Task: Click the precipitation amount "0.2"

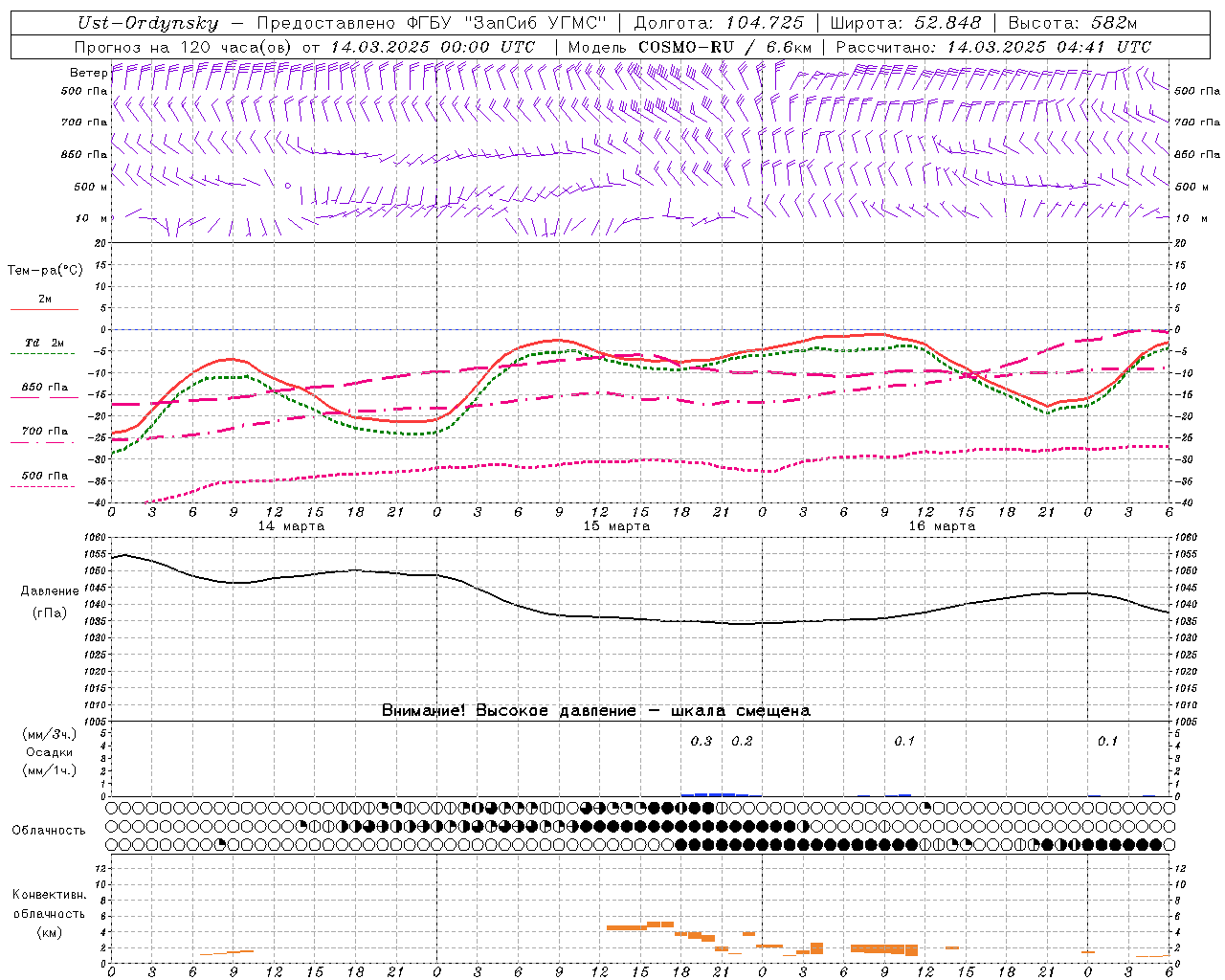Action: click(742, 741)
